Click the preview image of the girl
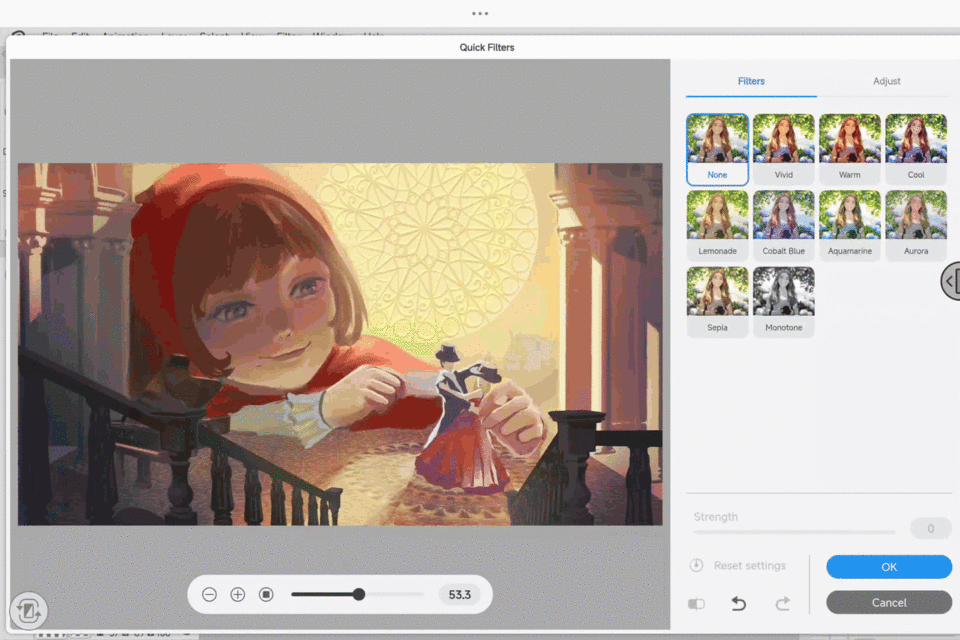The height and width of the screenshot is (640, 960). coord(340,344)
